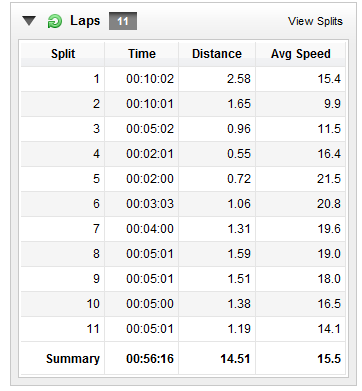
Task: Sort by the Distance column header
Action: (x=217, y=54)
